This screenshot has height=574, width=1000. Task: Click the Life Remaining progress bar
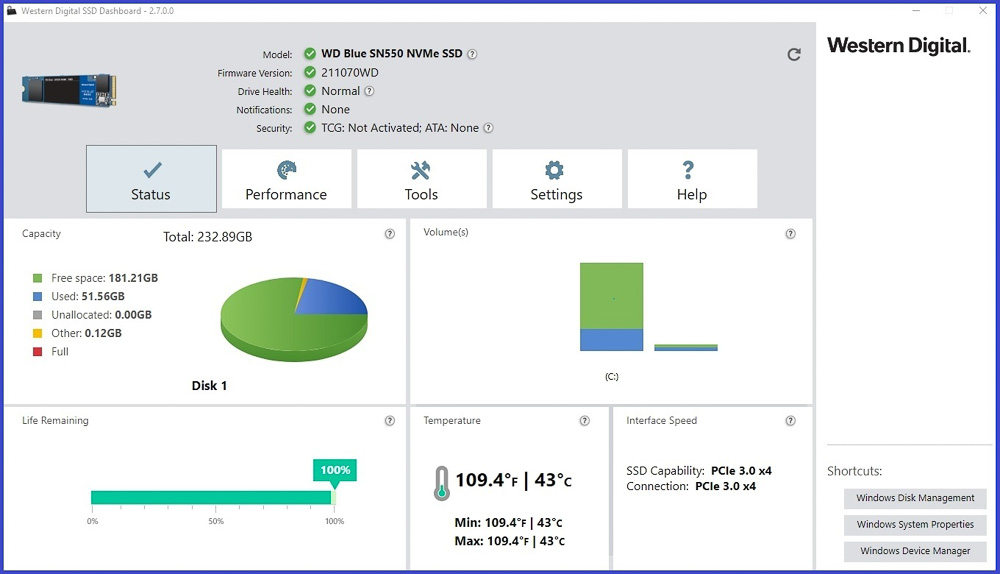pos(213,497)
